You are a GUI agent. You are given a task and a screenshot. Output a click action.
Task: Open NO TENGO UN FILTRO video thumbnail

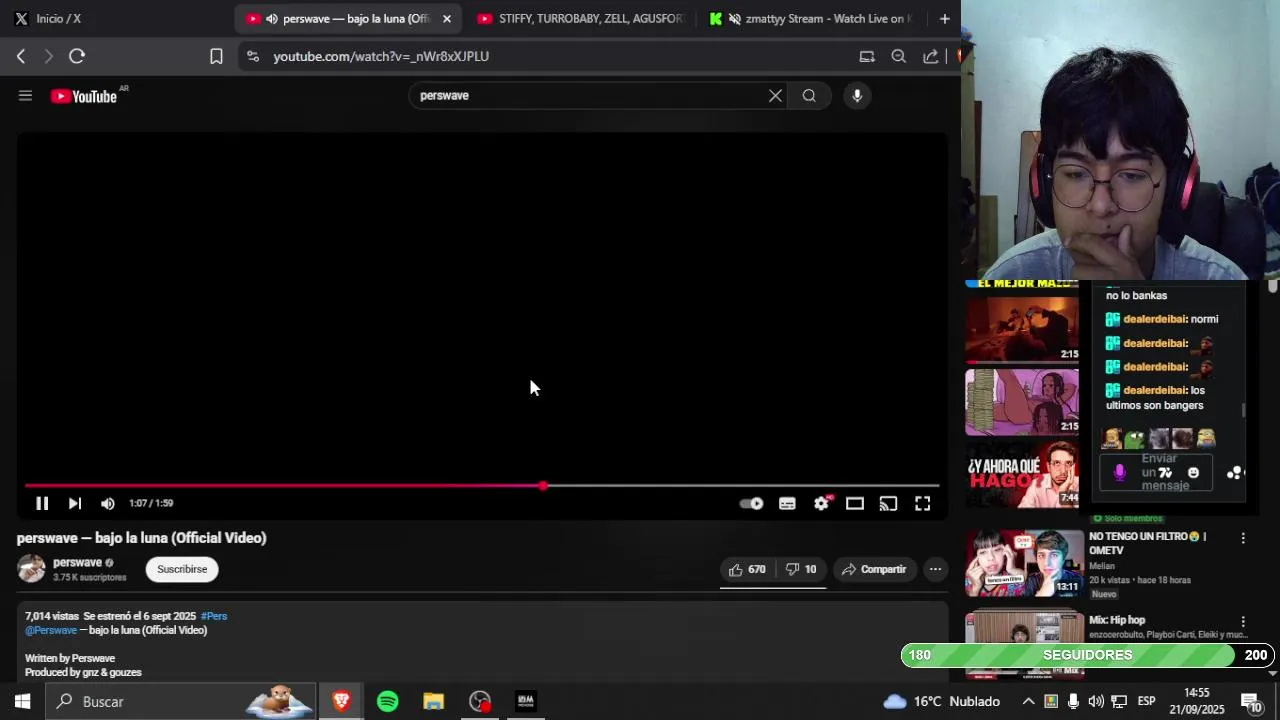coord(1023,562)
